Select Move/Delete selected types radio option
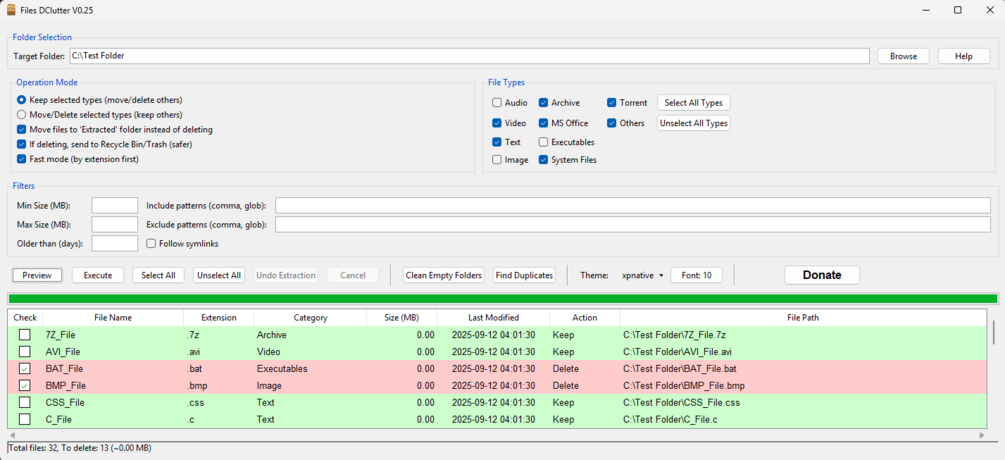The height and width of the screenshot is (460, 1005). [x=22, y=115]
